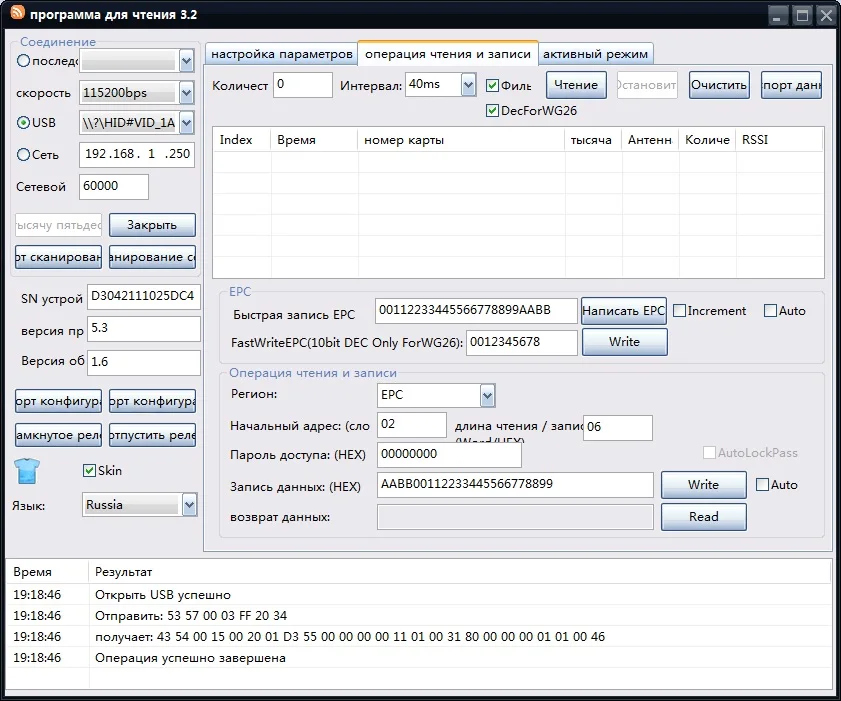The height and width of the screenshot is (701, 841).
Task: Select the Сеть network radio button
Action: point(23,155)
